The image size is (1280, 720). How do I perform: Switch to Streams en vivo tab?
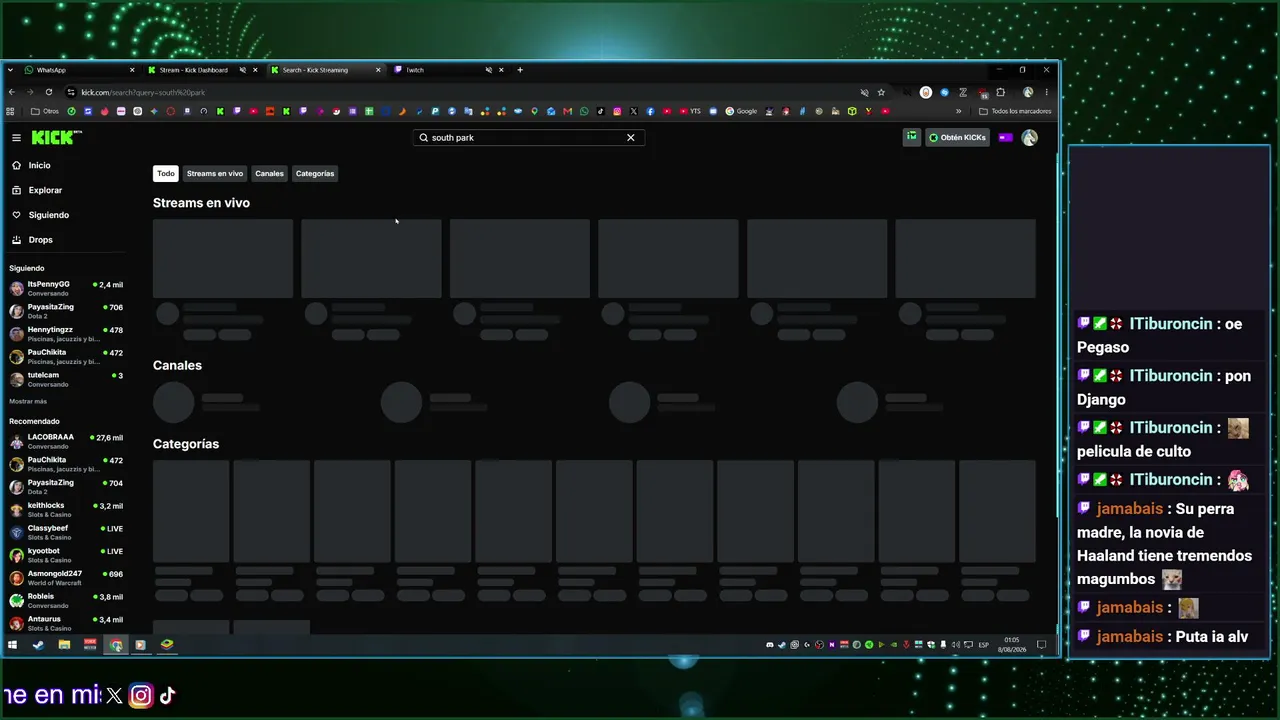point(215,174)
